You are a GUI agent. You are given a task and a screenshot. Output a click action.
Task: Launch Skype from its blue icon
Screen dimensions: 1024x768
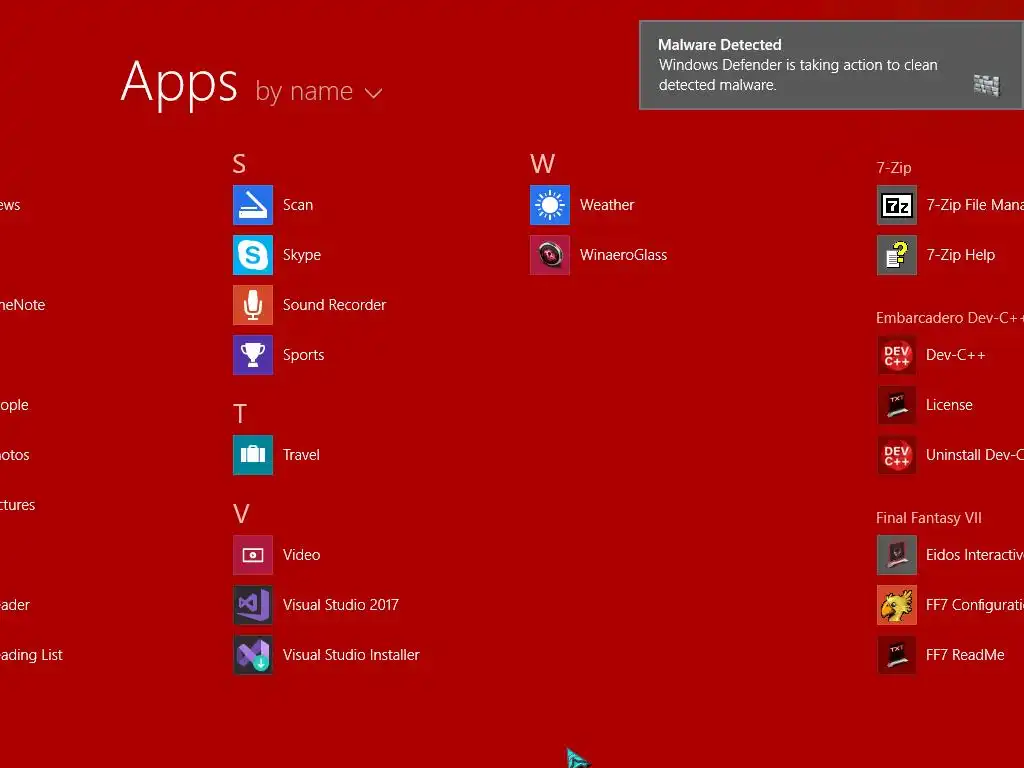pos(253,255)
